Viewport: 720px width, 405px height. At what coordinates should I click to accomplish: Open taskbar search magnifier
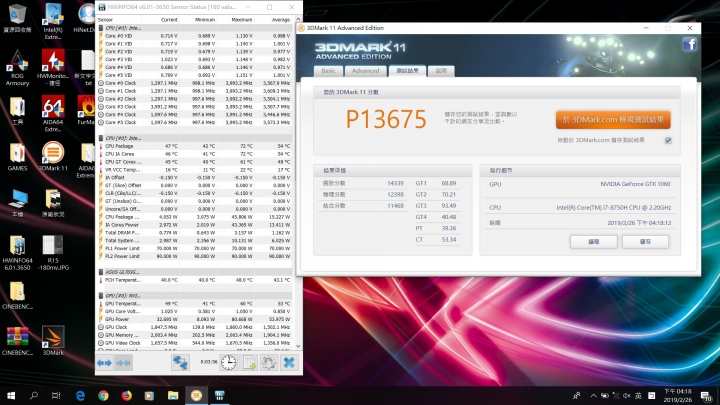[x=34, y=395]
